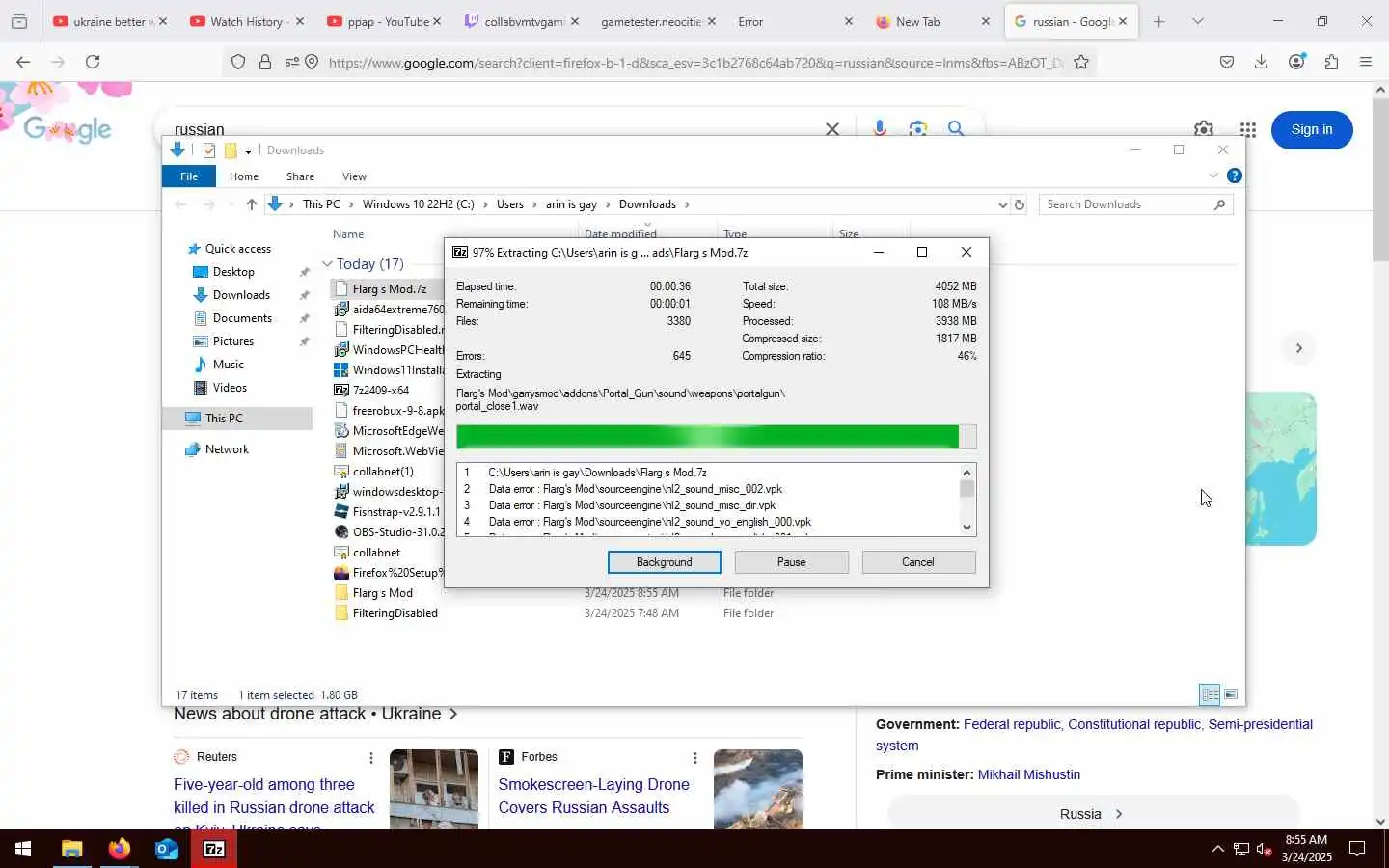
Task: Switch to details view icon
Action: 1210,694
